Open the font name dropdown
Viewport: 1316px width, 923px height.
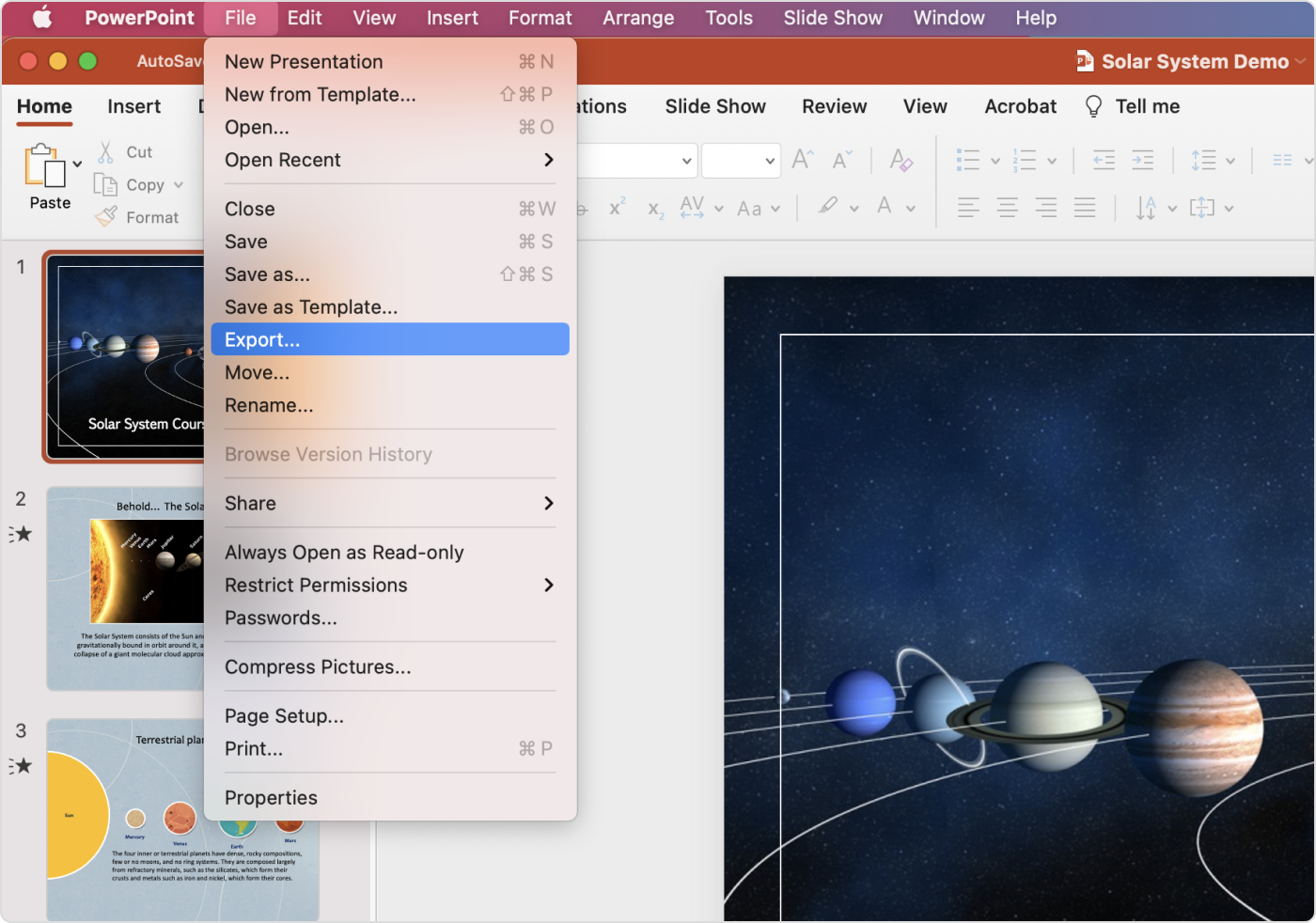tap(686, 161)
